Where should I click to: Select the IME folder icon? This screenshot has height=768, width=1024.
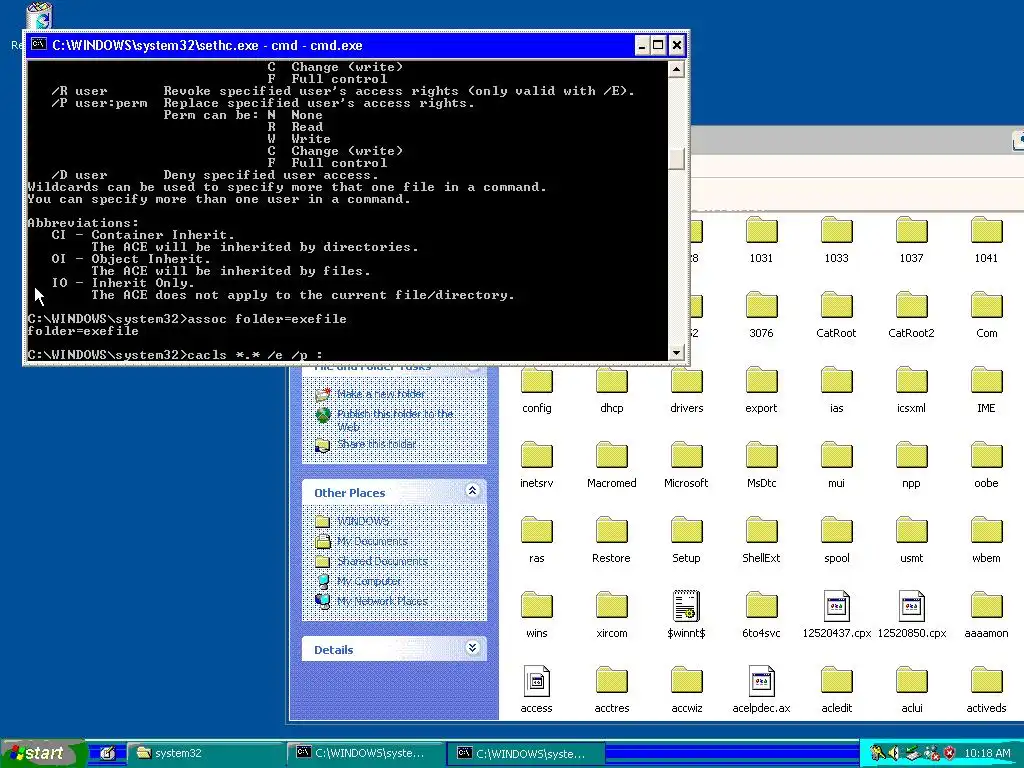click(x=987, y=381)
